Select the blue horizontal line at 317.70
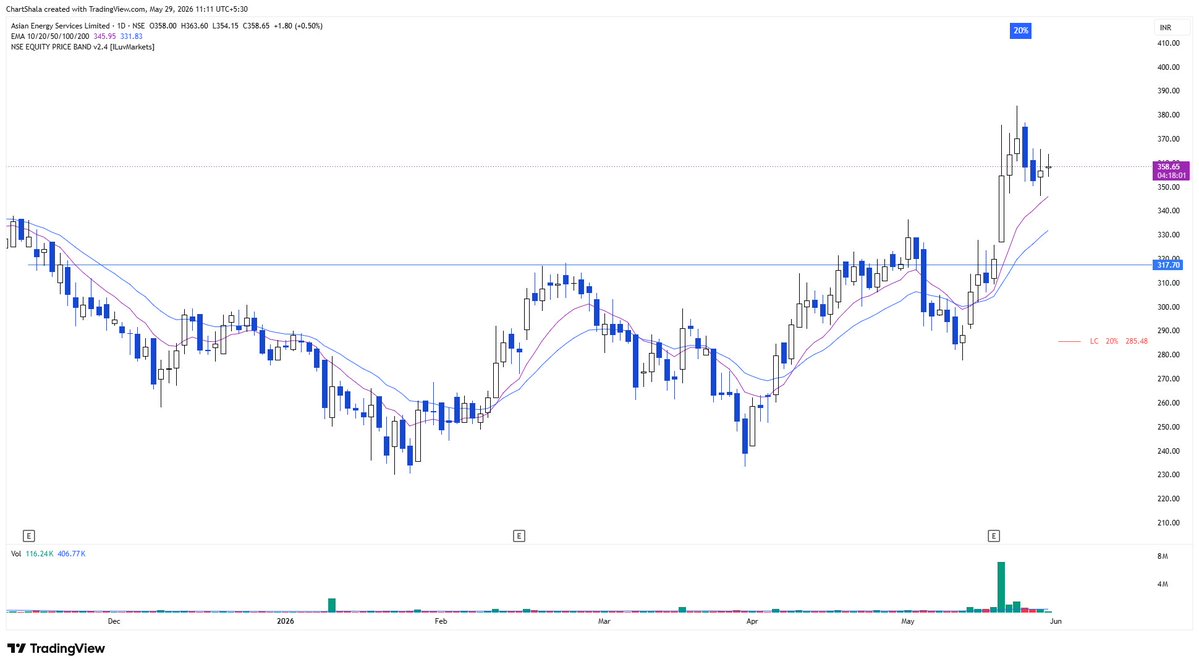This screenshot has width=1199, height=667. point(589,265)
